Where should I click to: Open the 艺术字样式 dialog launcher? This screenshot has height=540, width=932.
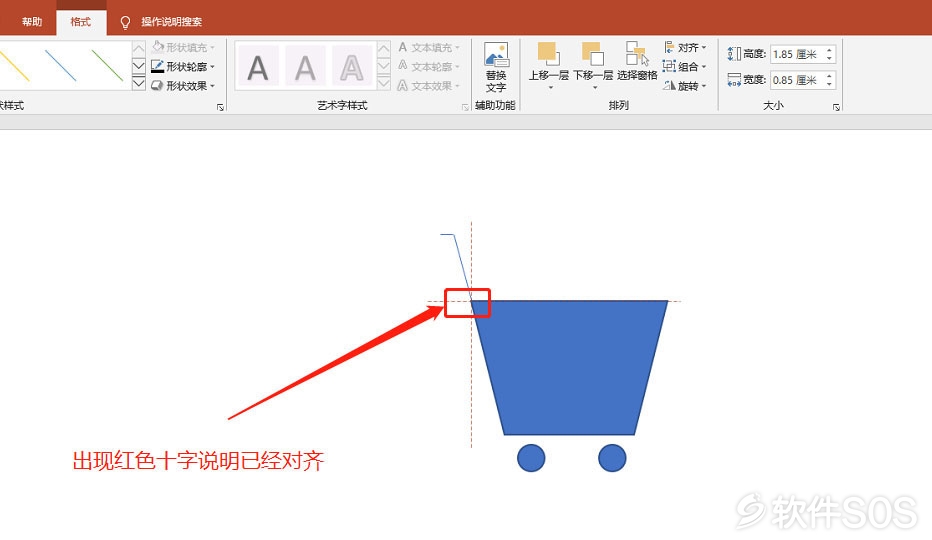[x=465, y=107]
